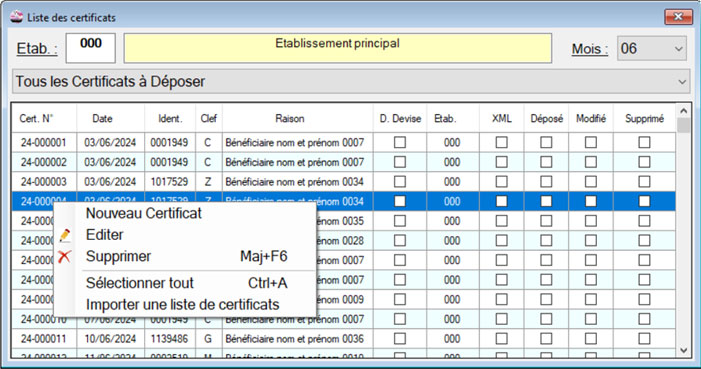701x369 pixels.
Task: Check Supprimé box for certificate 24-000011
Action: [644, 339]
